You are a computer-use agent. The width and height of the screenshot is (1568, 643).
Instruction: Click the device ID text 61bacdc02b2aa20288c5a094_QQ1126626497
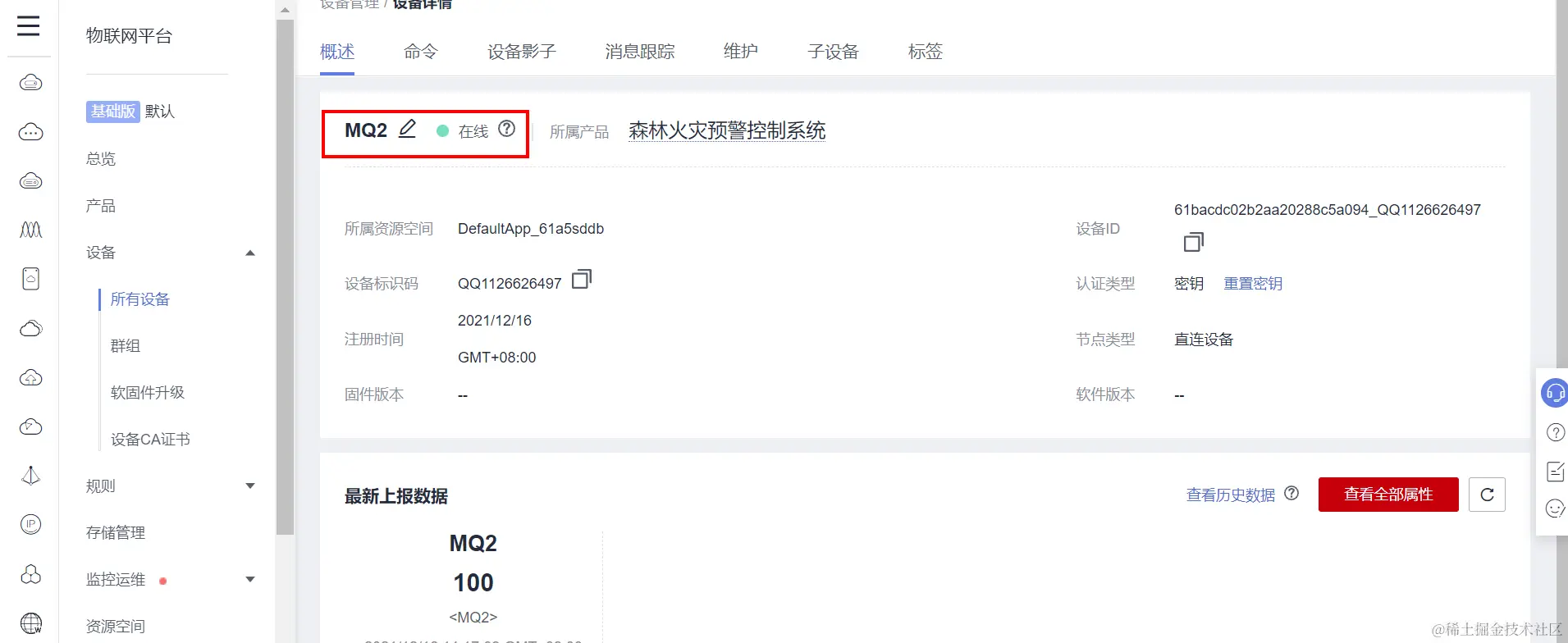1328,210
